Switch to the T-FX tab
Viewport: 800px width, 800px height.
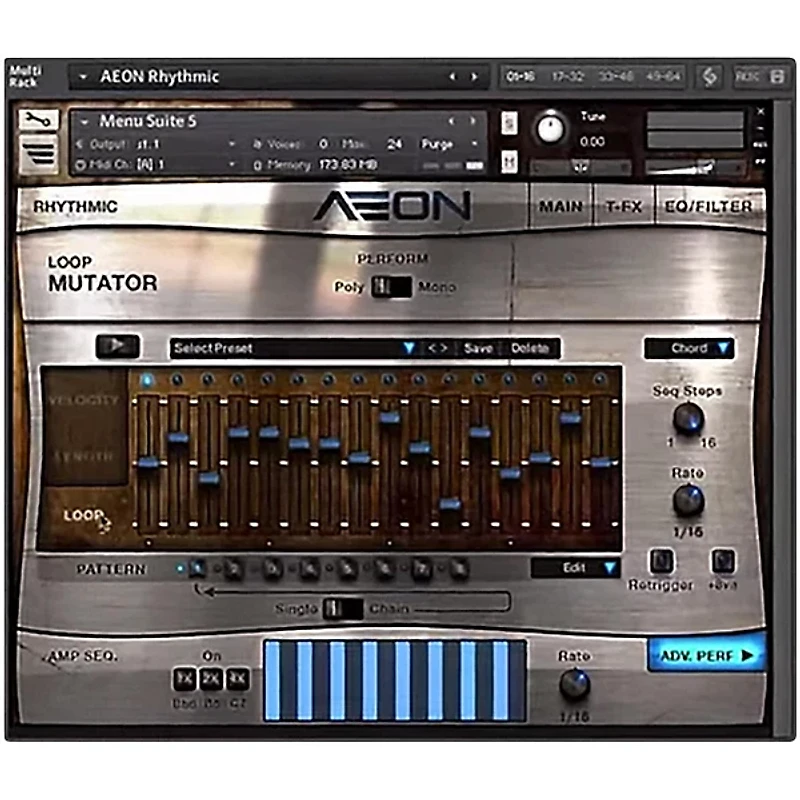click(x=623, y=207)
